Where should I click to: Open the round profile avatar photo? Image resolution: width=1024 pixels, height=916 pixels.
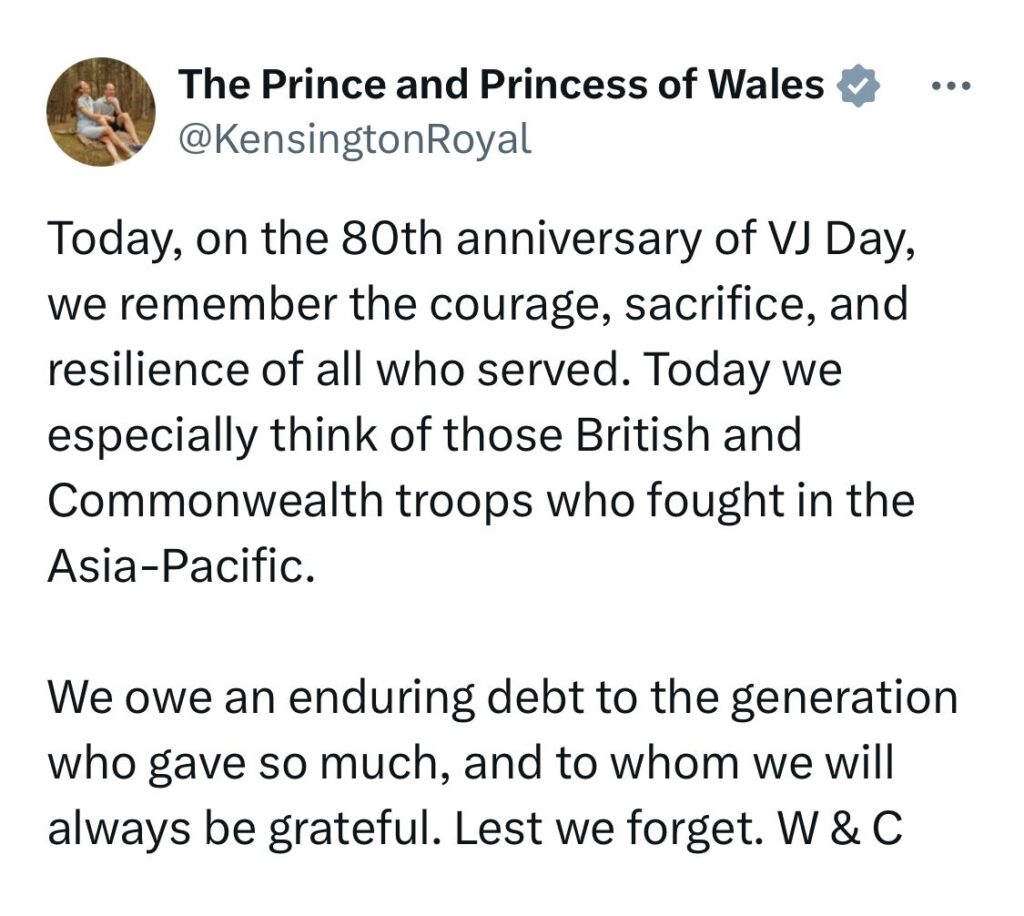coord(101,112)
